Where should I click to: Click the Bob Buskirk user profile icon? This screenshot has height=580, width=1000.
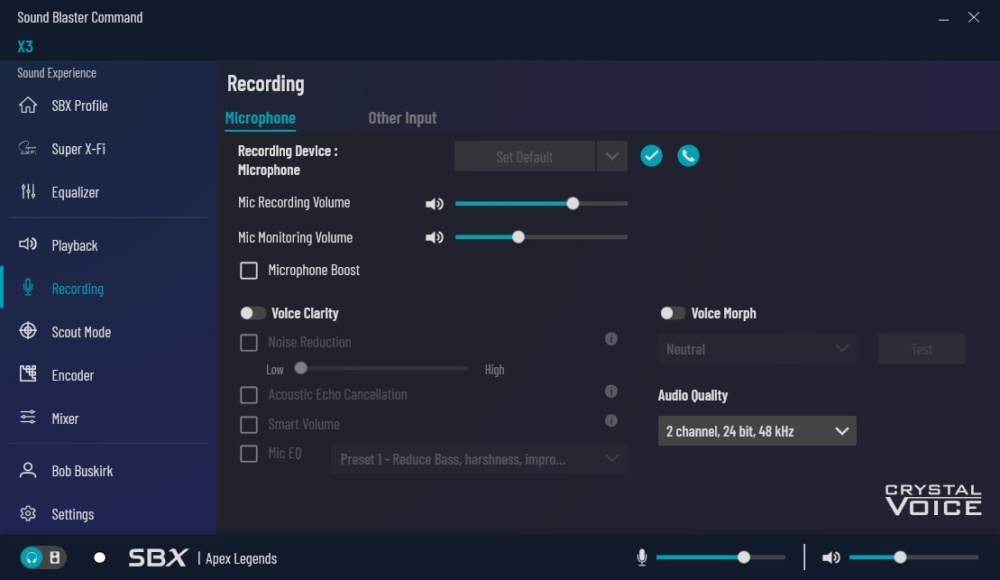[27, 470]
